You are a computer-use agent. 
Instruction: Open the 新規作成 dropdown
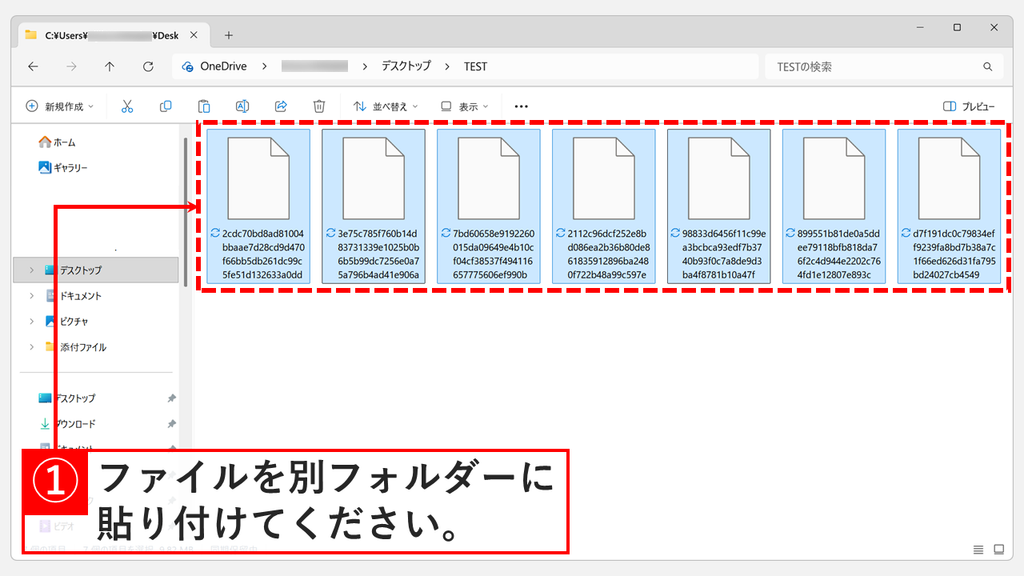[x=59, y=106]
